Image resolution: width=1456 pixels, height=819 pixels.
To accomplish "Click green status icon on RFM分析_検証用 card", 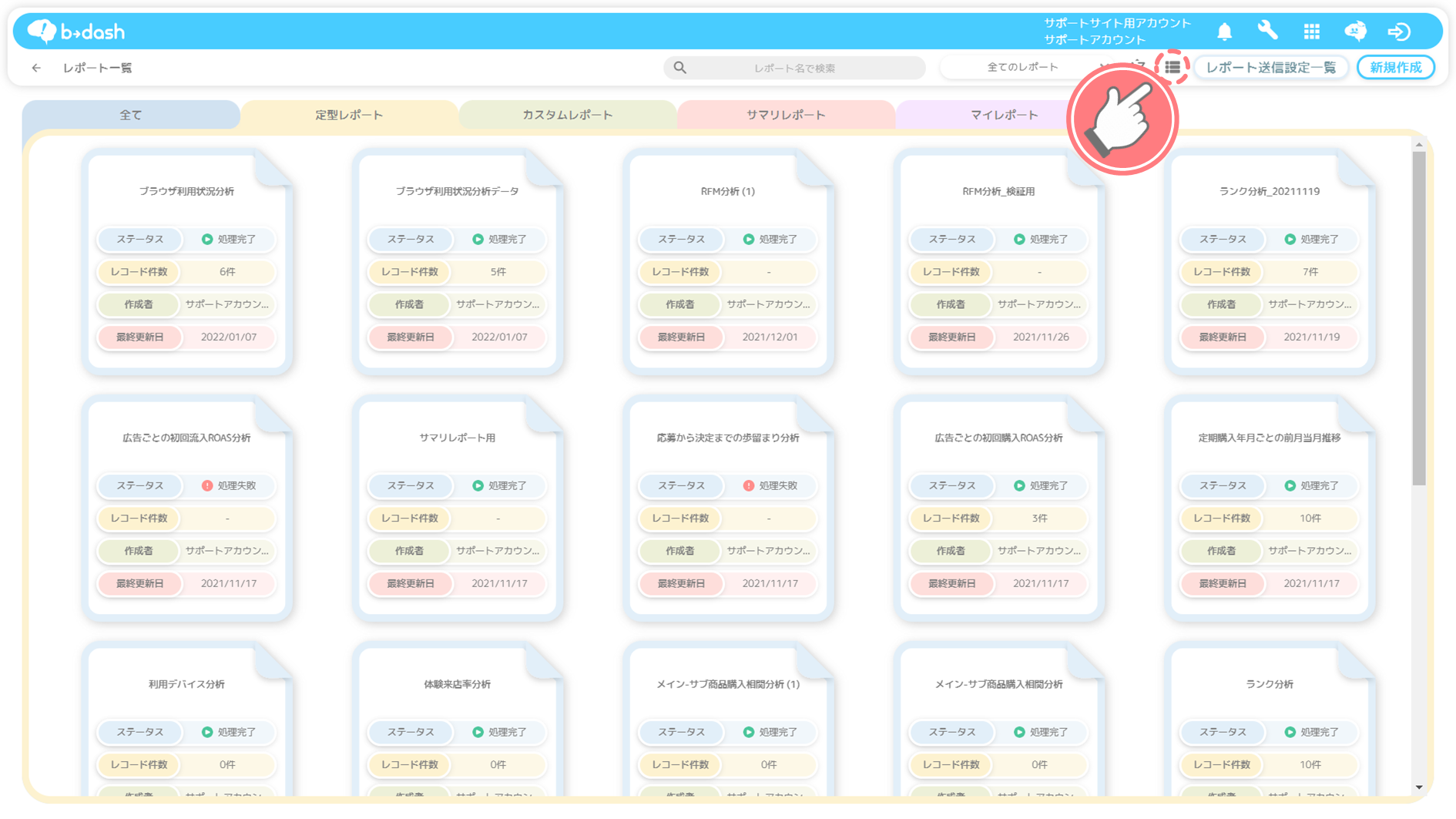I will pos(1019,240).
